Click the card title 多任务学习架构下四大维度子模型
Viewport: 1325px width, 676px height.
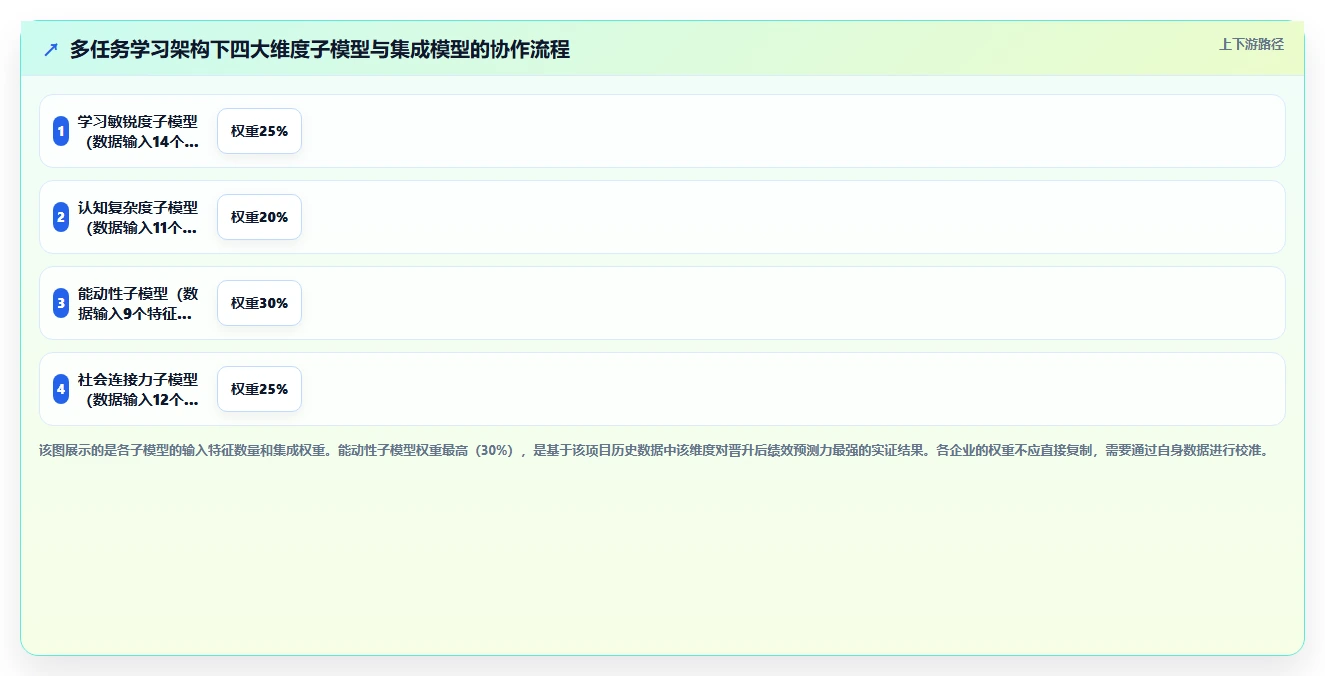[x=320, y=50]
